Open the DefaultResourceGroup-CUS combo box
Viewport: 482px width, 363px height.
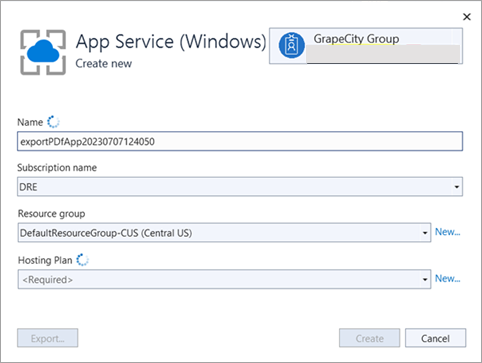[224, 233]
